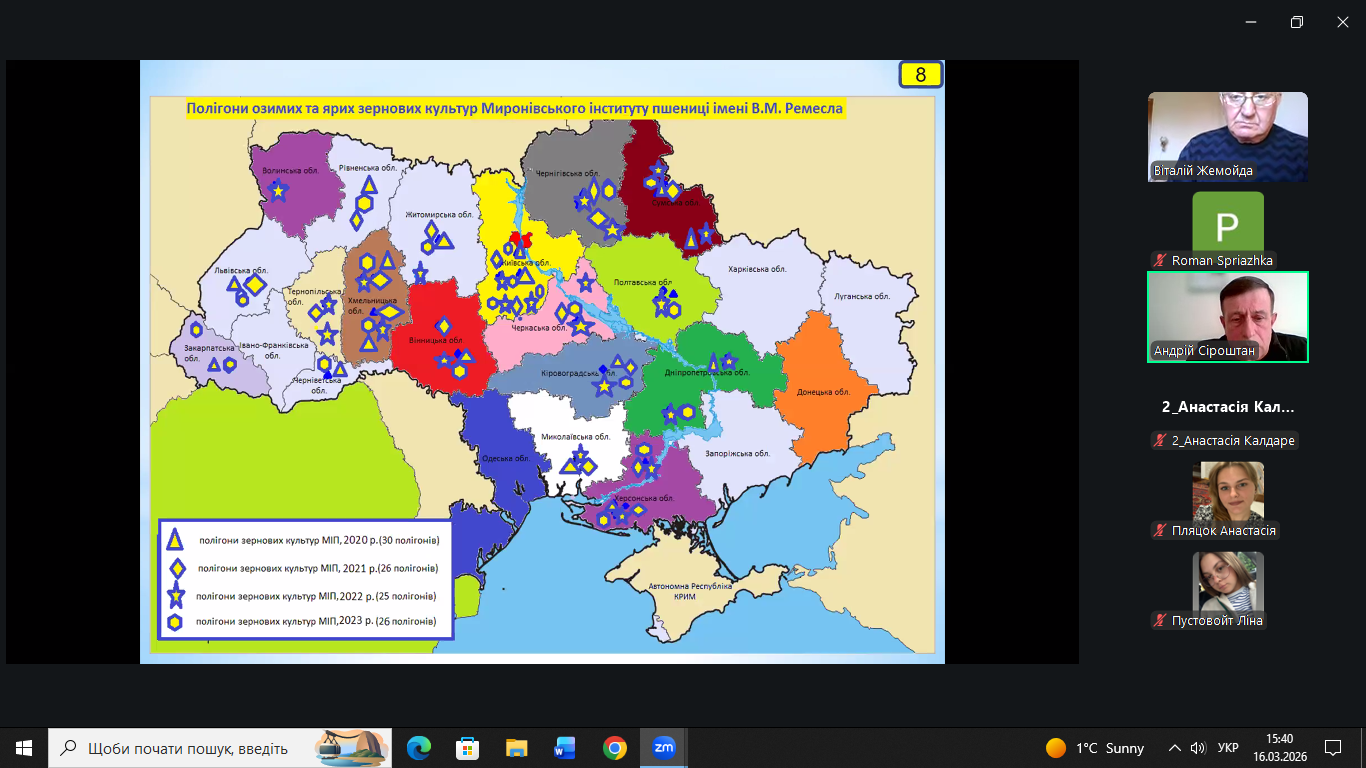Show hidden system tray icons
The image size is (1366, 768).
(x=1175, y=748)
